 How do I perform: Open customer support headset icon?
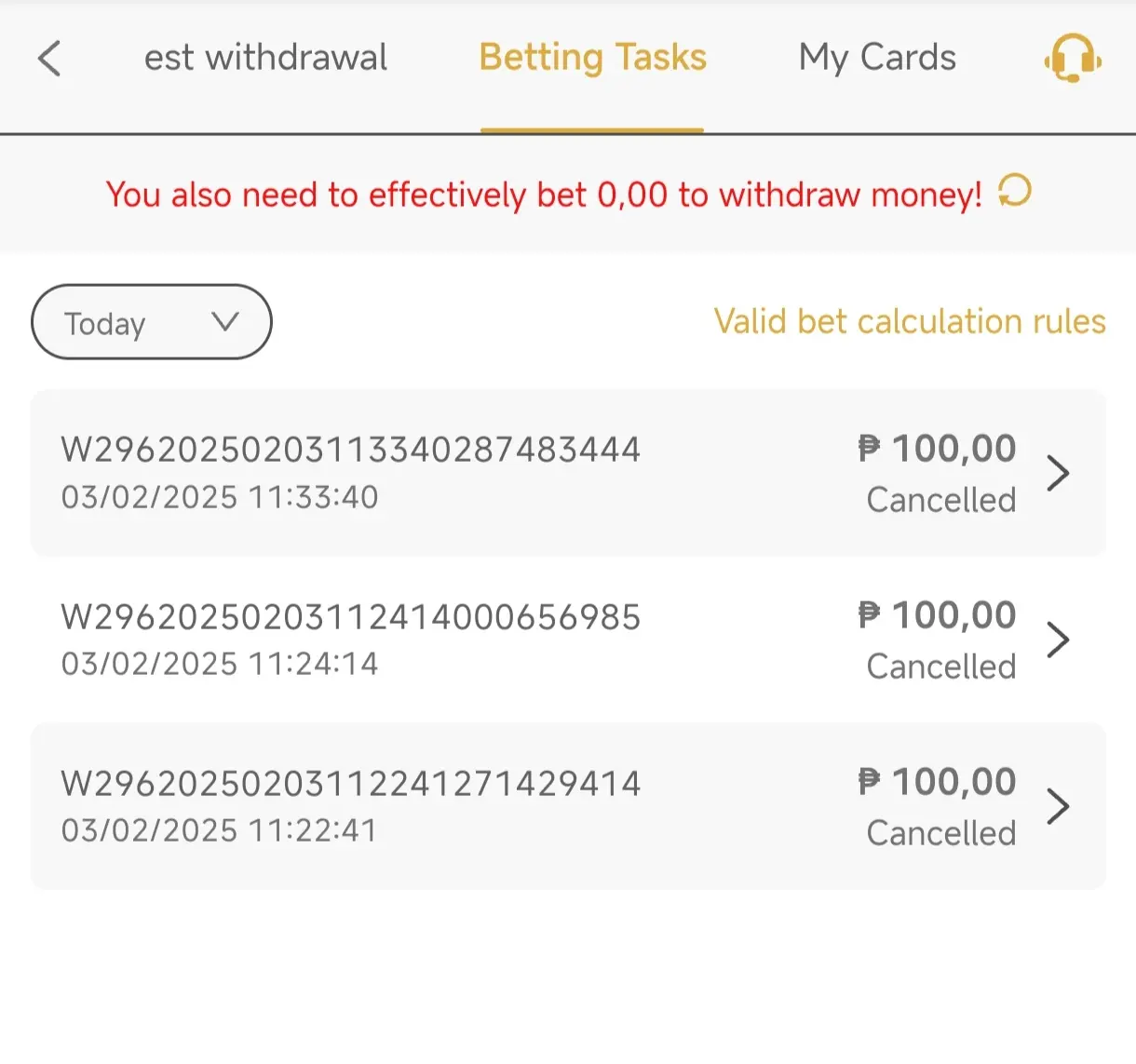click(x=1073, y=59)
